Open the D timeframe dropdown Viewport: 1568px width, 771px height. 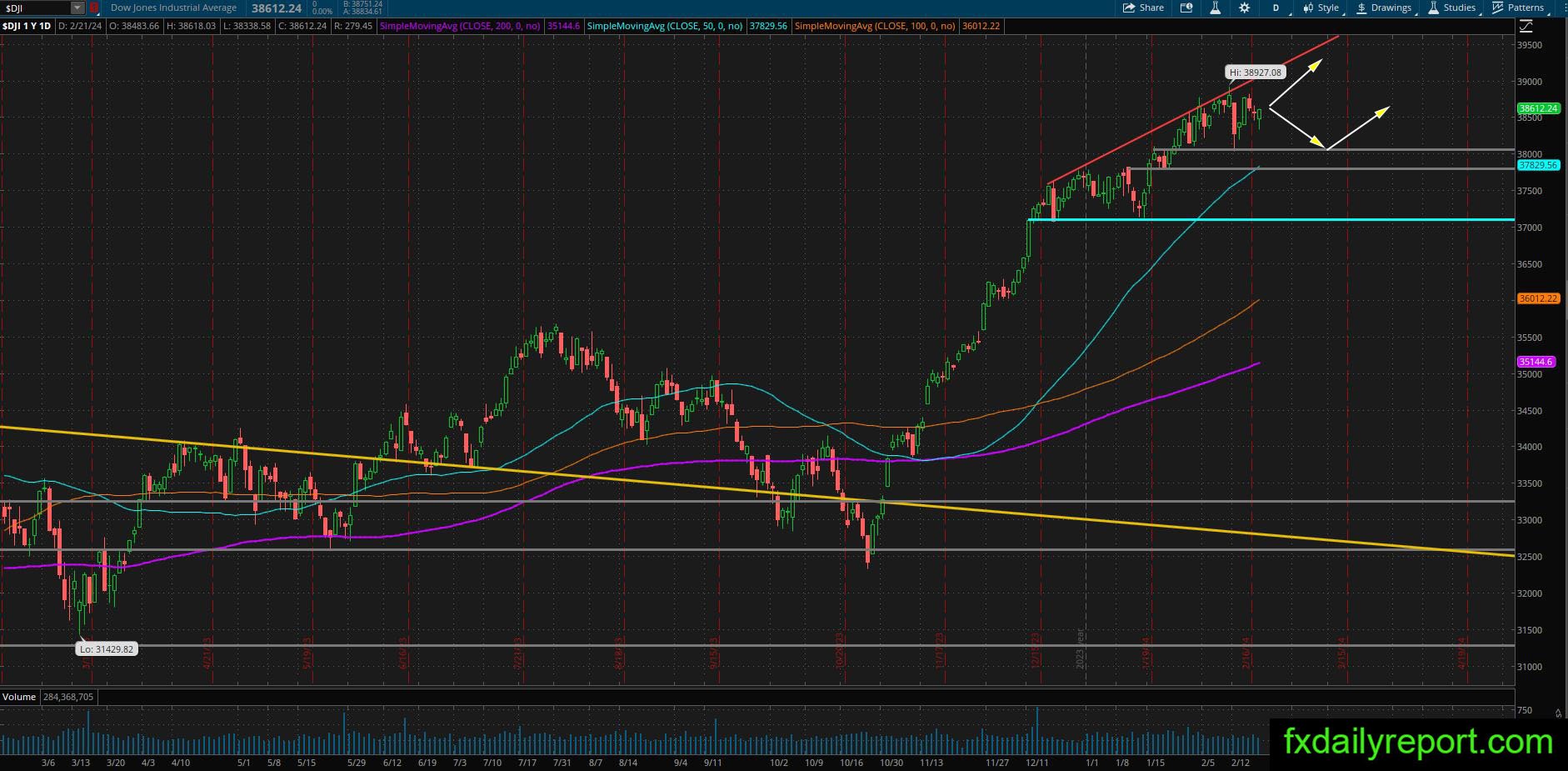tap(1276, 8)
